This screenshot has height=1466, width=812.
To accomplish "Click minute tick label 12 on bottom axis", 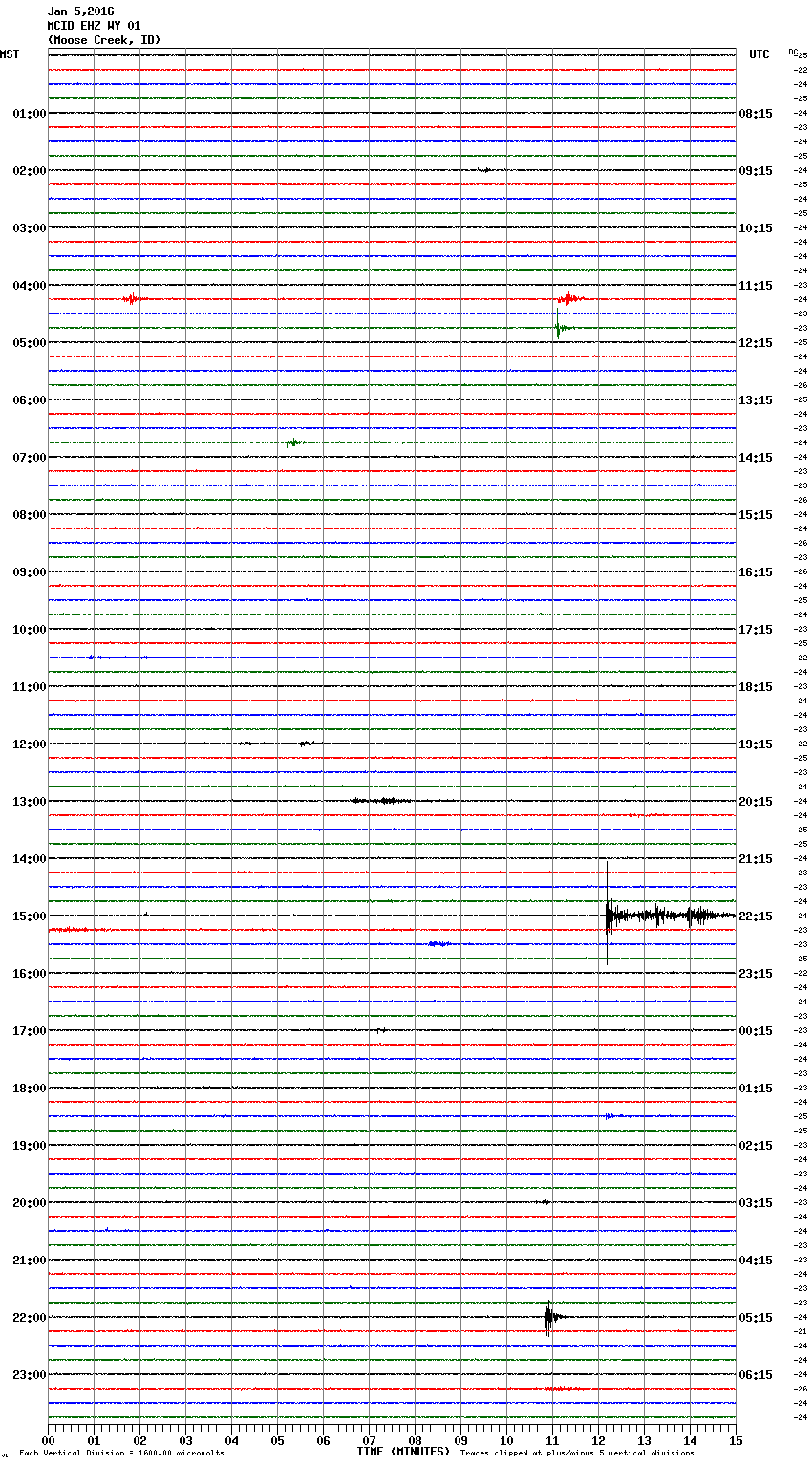I will pos(598,1440).
